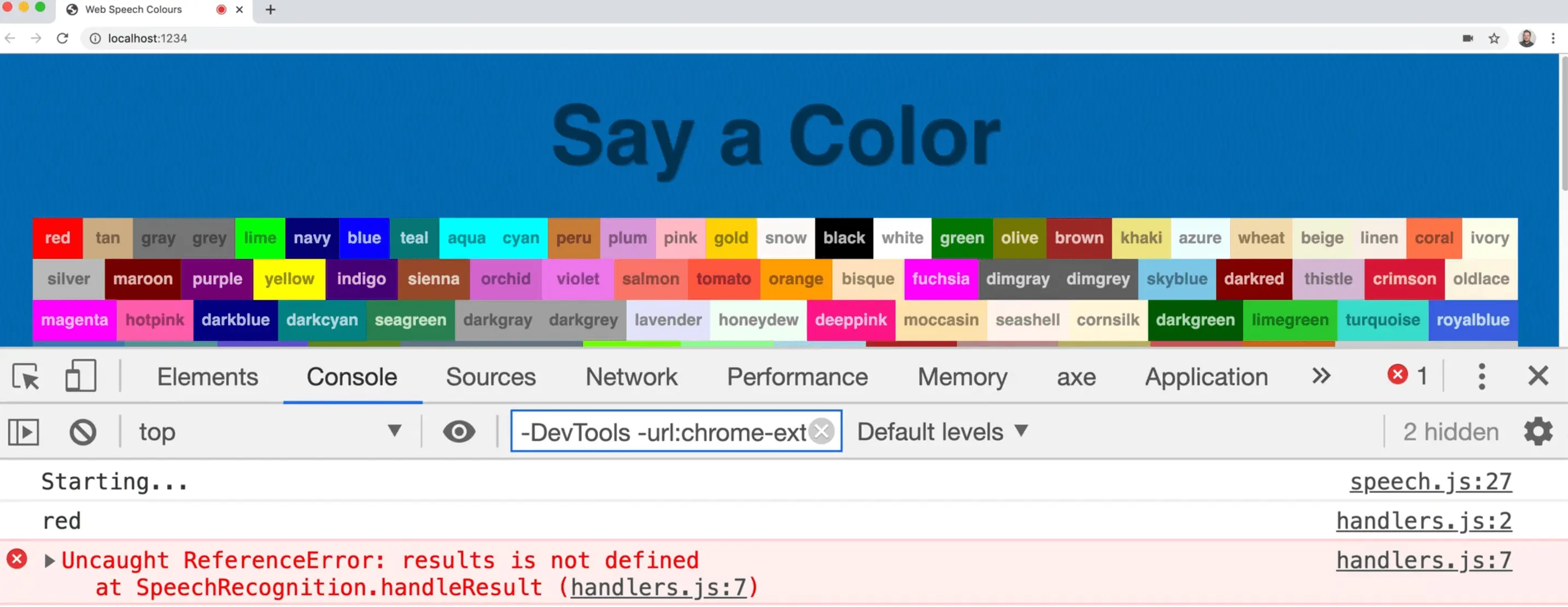Clear the filter text with X icon
The image size is (1568, 607).
pos(822,431)
